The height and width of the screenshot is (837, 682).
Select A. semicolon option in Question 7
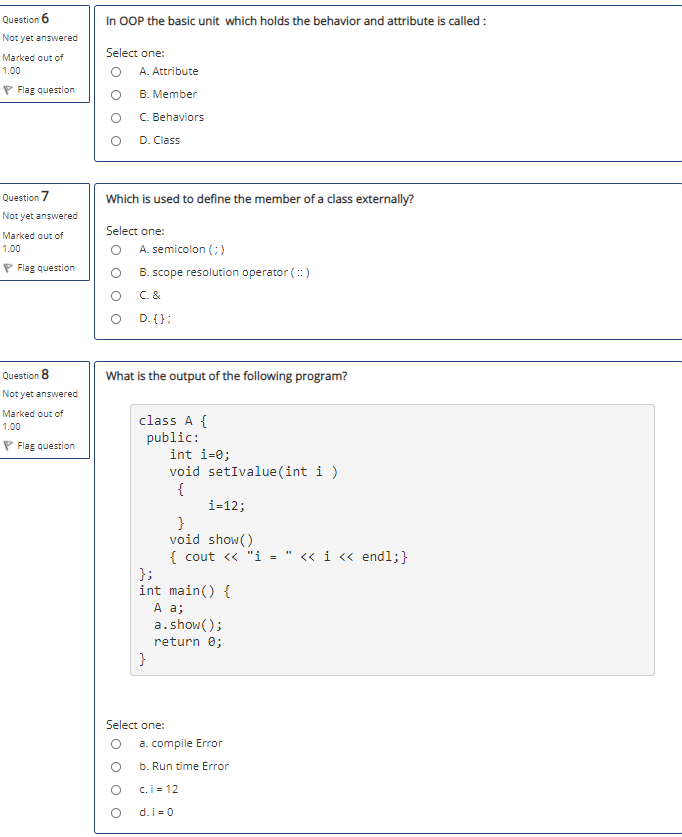click(x=116, y=250)
